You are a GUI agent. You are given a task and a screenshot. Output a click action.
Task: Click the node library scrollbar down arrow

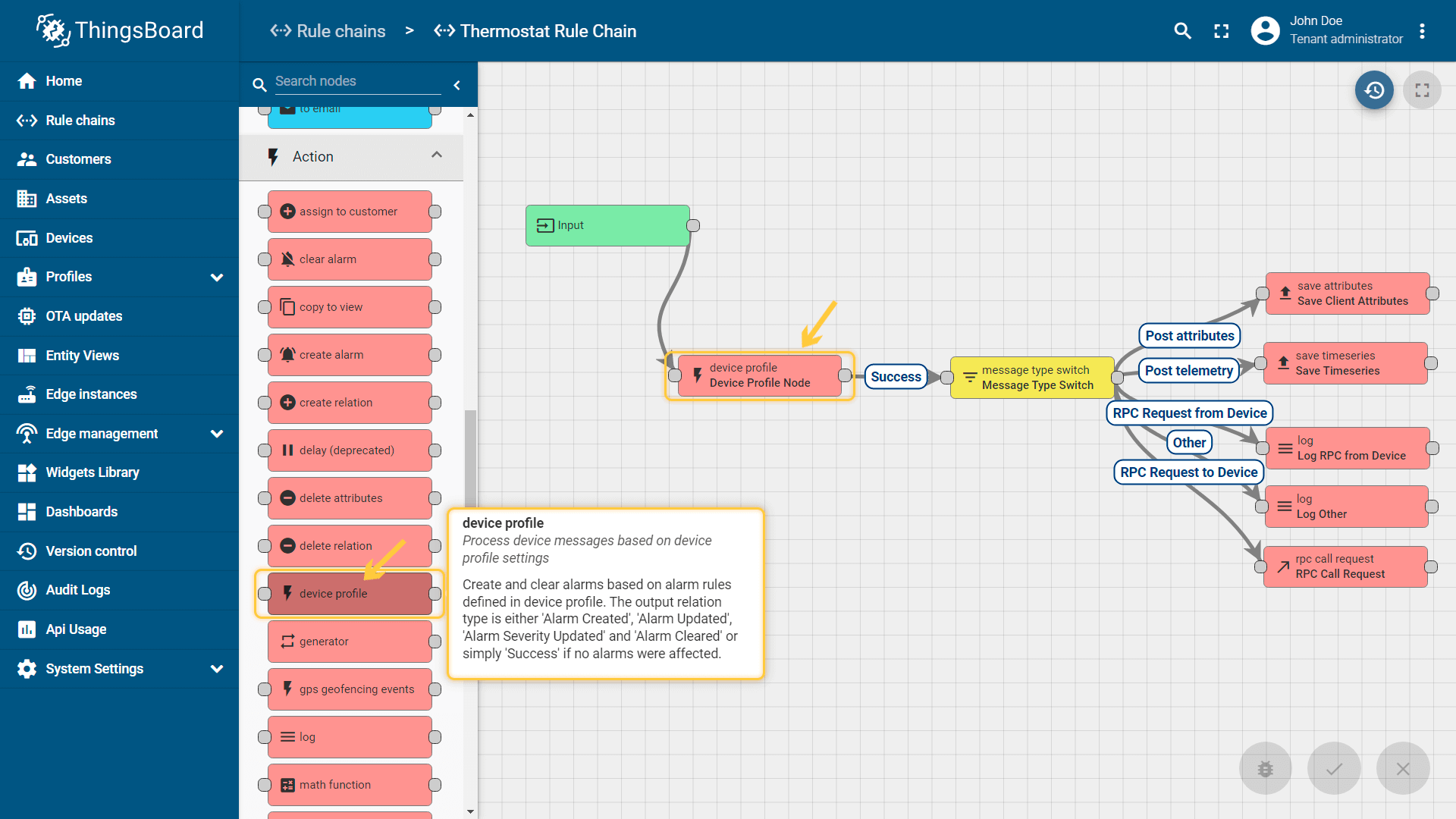coord(470,811)
